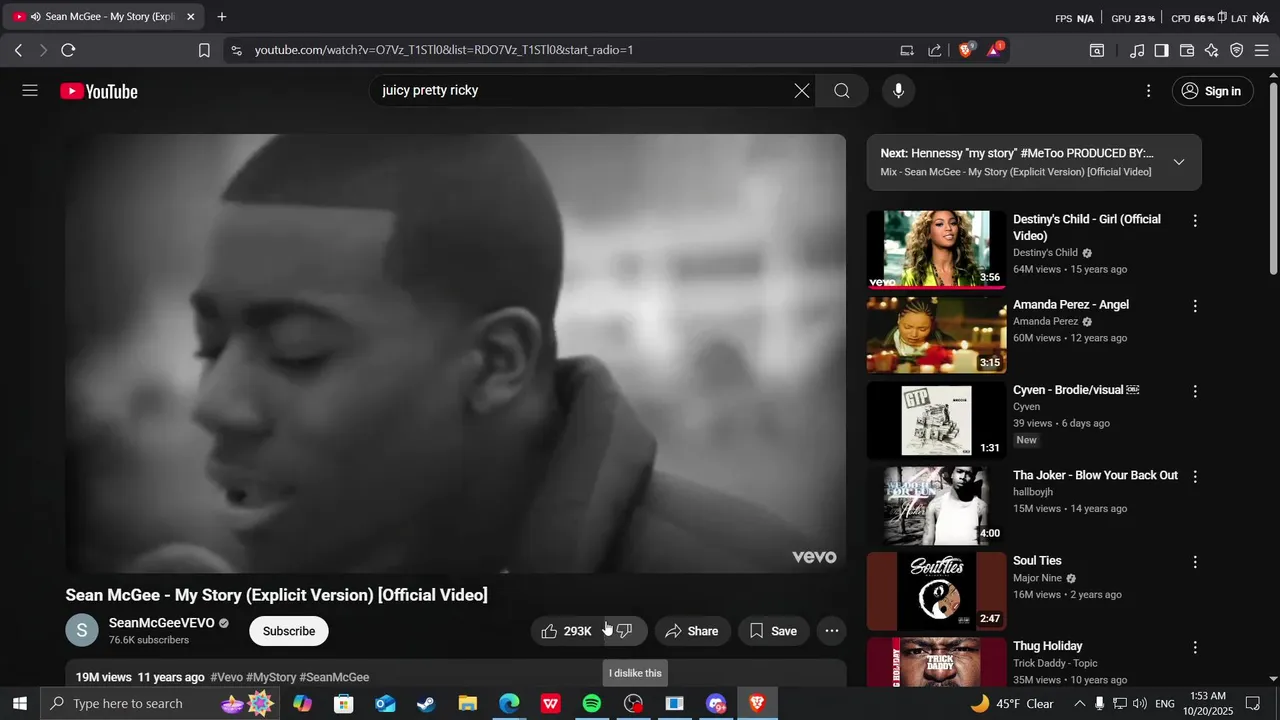Image resolution: width=1280 pixels, height=720 pixels.
Task: Go to YouTube home via logo
Action: click(x=99, y=91)
